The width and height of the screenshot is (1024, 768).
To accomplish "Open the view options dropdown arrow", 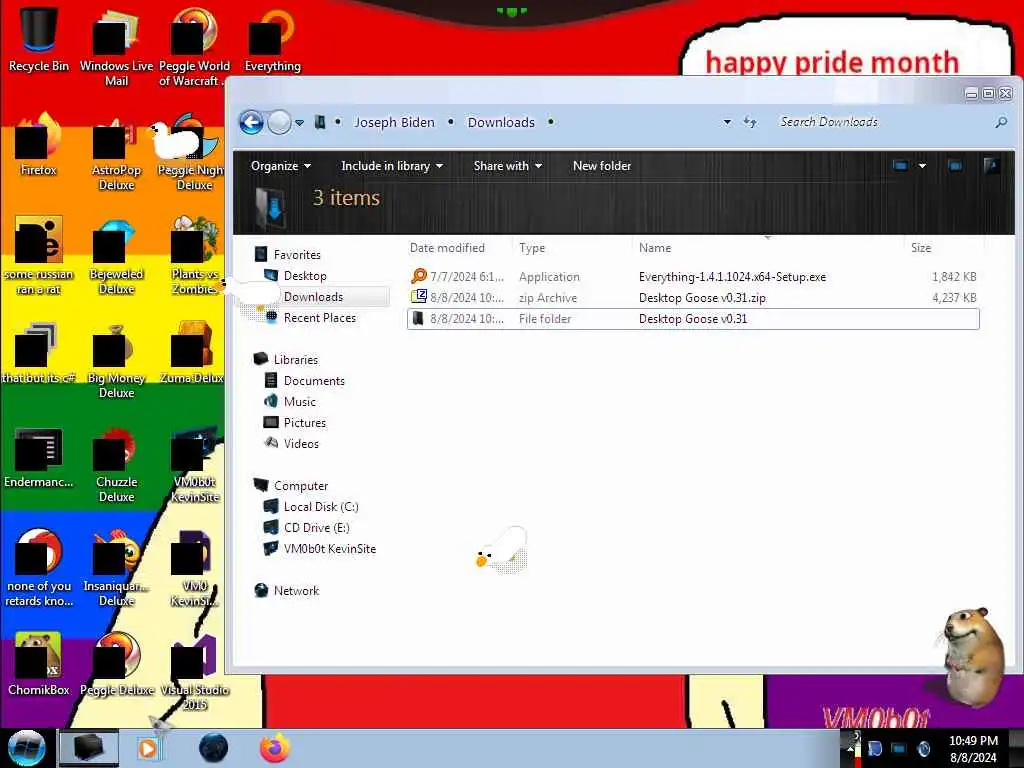I will [922, 166].
